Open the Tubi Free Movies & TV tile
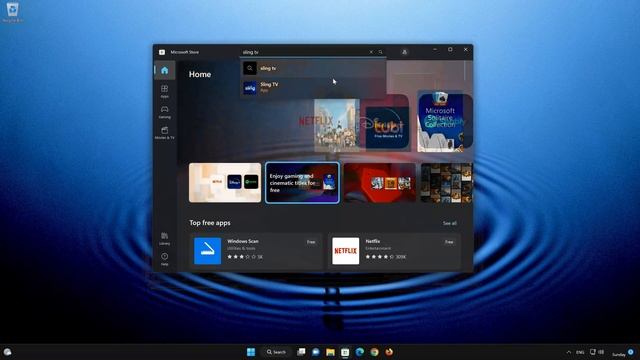This screenshot has width=640, height=360. click(x=387, y=127)
